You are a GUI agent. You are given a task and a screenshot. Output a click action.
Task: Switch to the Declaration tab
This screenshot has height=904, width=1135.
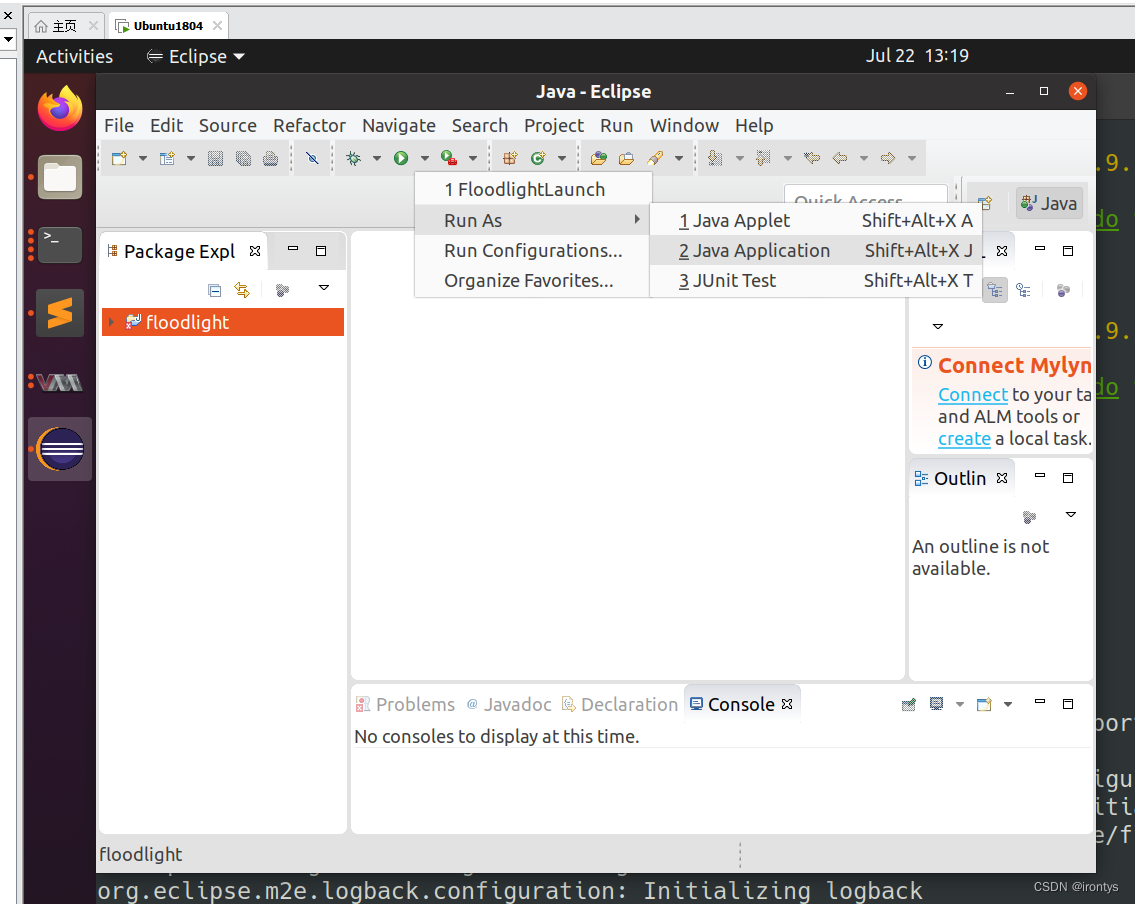(x=620, y=704)
